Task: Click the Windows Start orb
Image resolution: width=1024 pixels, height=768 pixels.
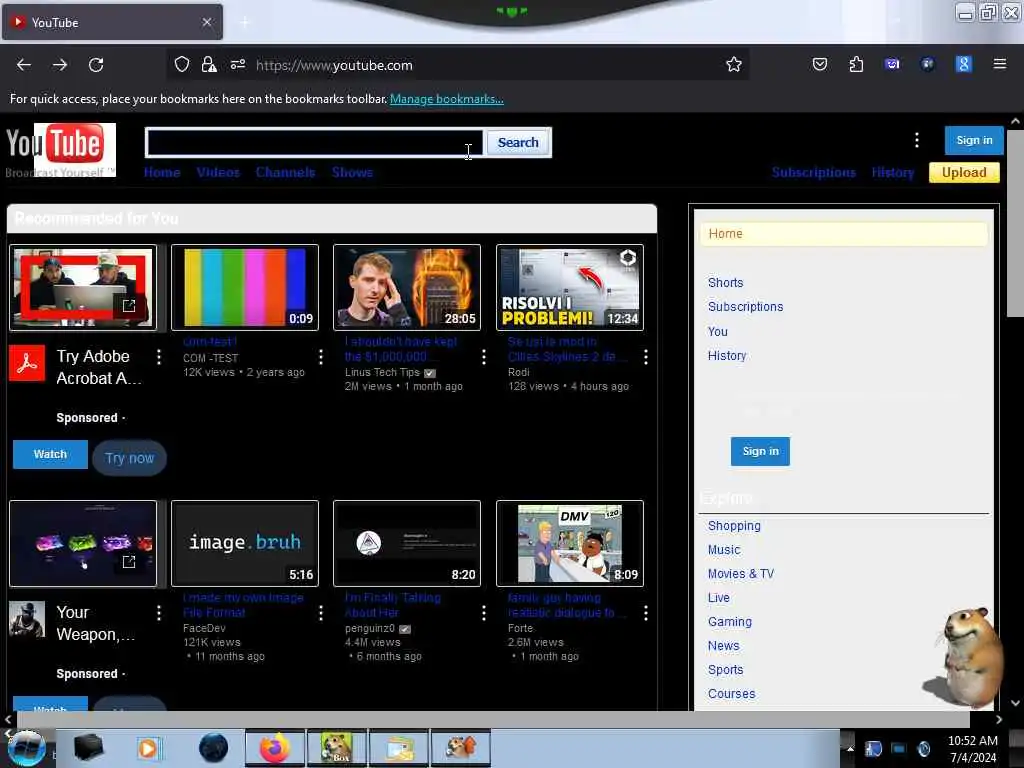Action: pos(26,748)
